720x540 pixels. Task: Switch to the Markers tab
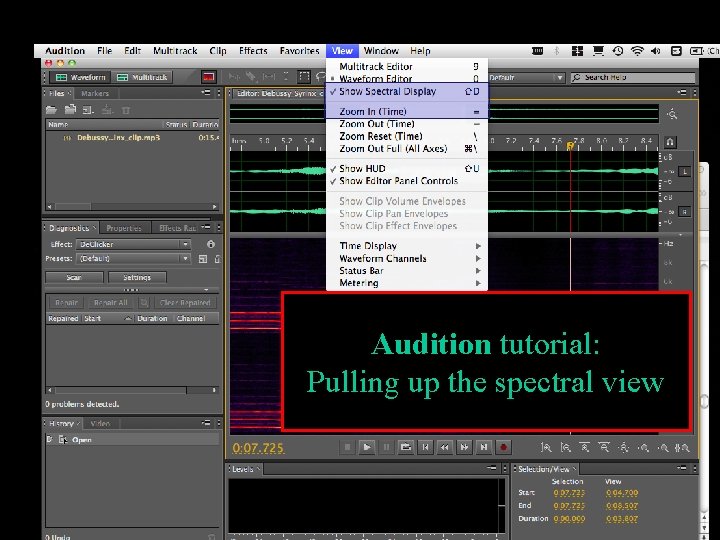tap(95, 93)
